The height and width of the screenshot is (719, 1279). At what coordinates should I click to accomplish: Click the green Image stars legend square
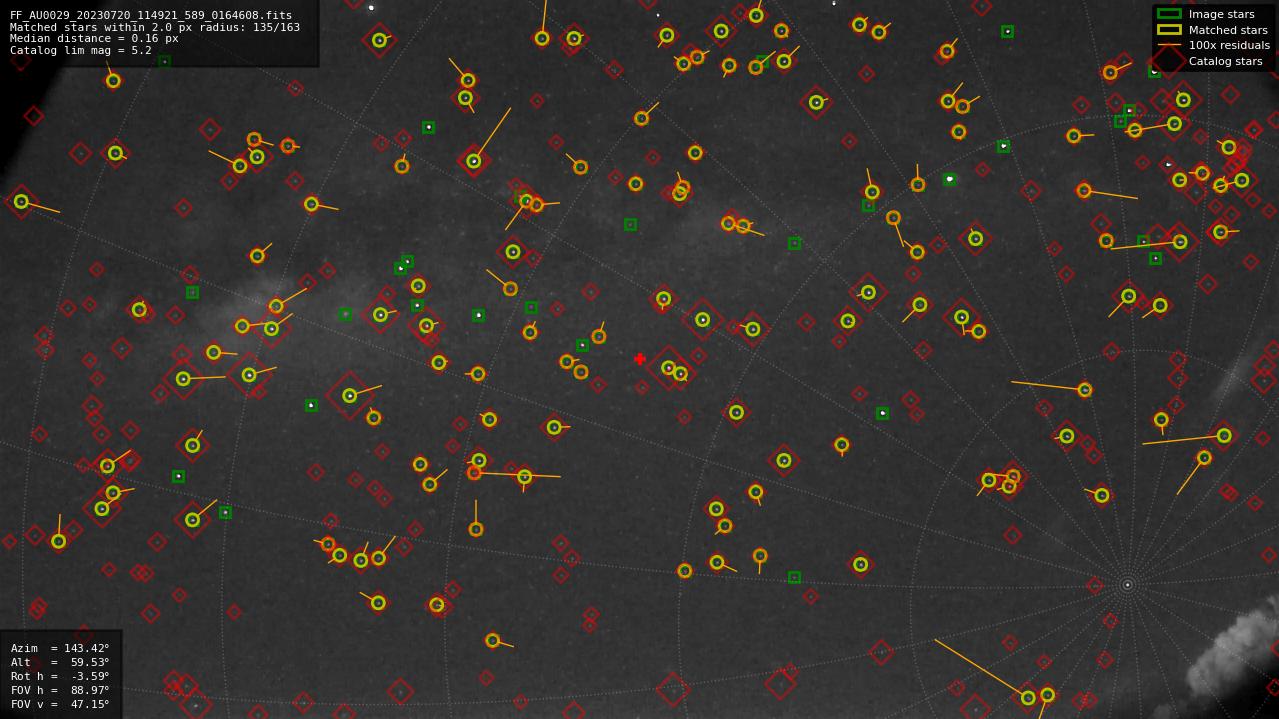tap(1169, 14)
